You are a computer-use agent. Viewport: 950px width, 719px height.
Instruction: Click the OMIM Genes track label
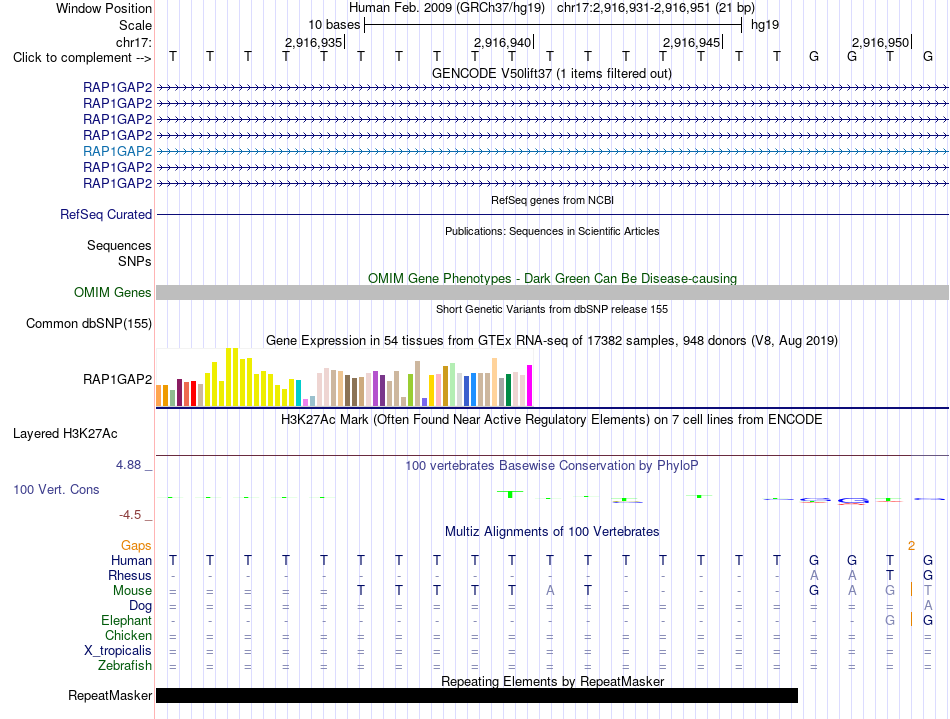pyautogui.click(x=113, y=293)
